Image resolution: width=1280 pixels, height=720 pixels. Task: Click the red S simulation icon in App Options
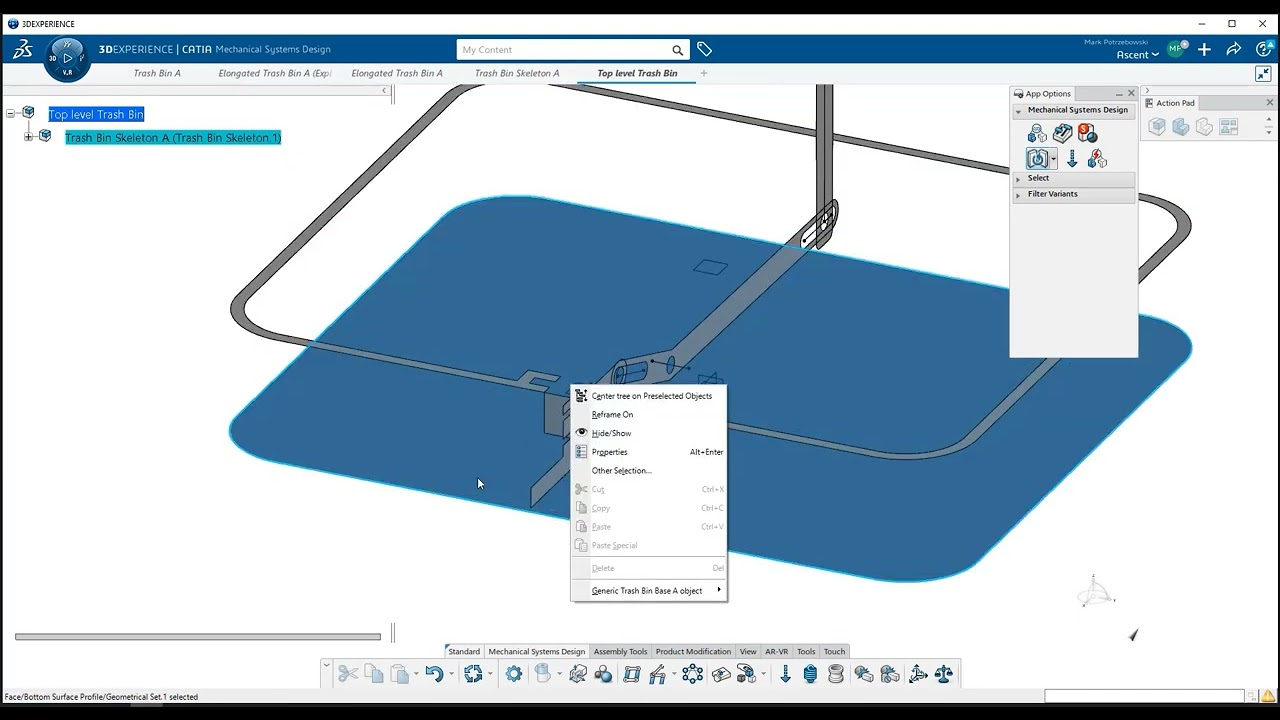1087,133
